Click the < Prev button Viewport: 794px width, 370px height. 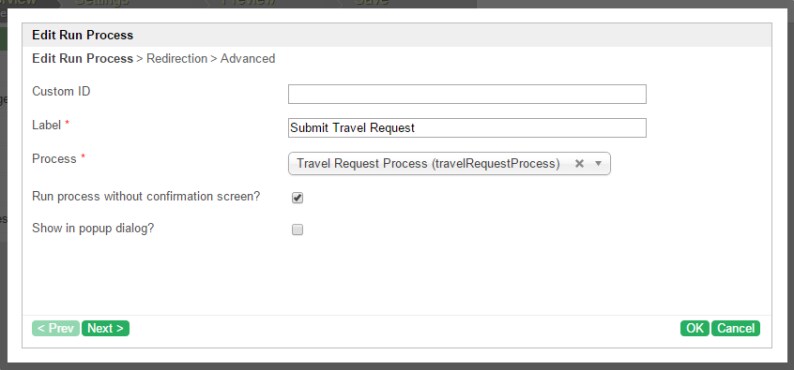pyautogui.click(x=56, y=328)
